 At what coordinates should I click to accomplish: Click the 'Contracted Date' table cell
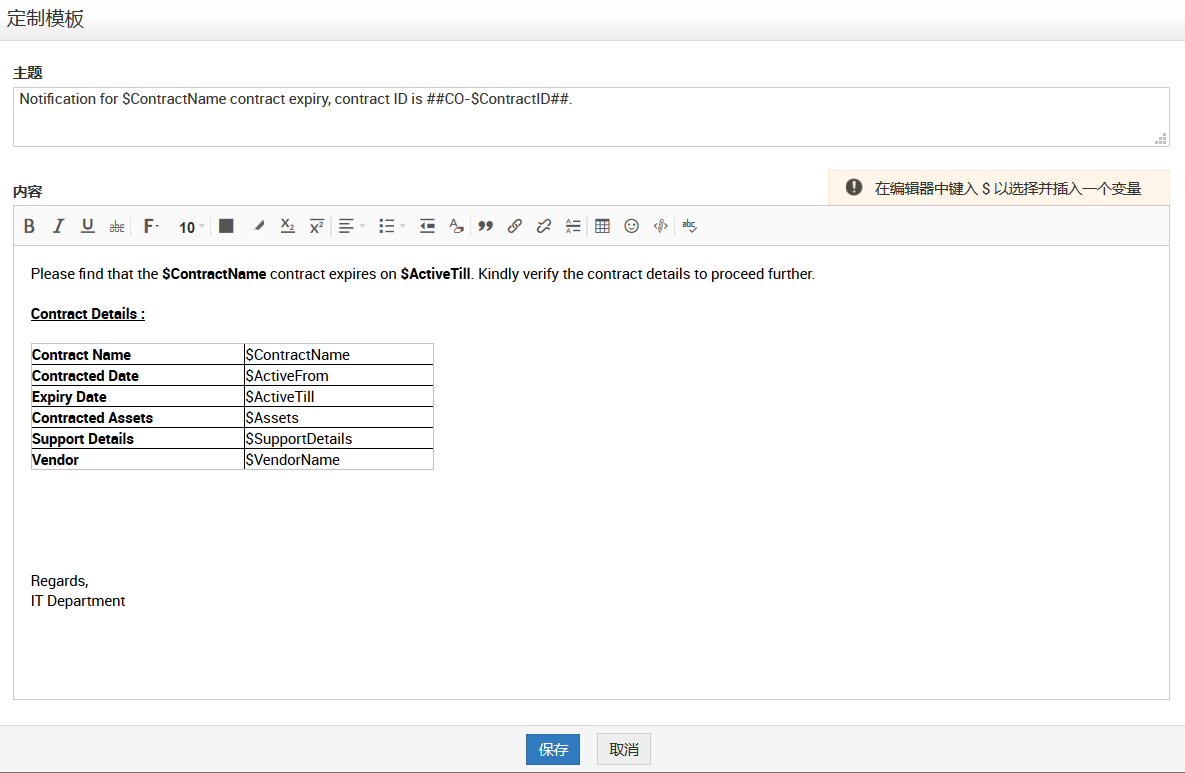pos(138,376)
